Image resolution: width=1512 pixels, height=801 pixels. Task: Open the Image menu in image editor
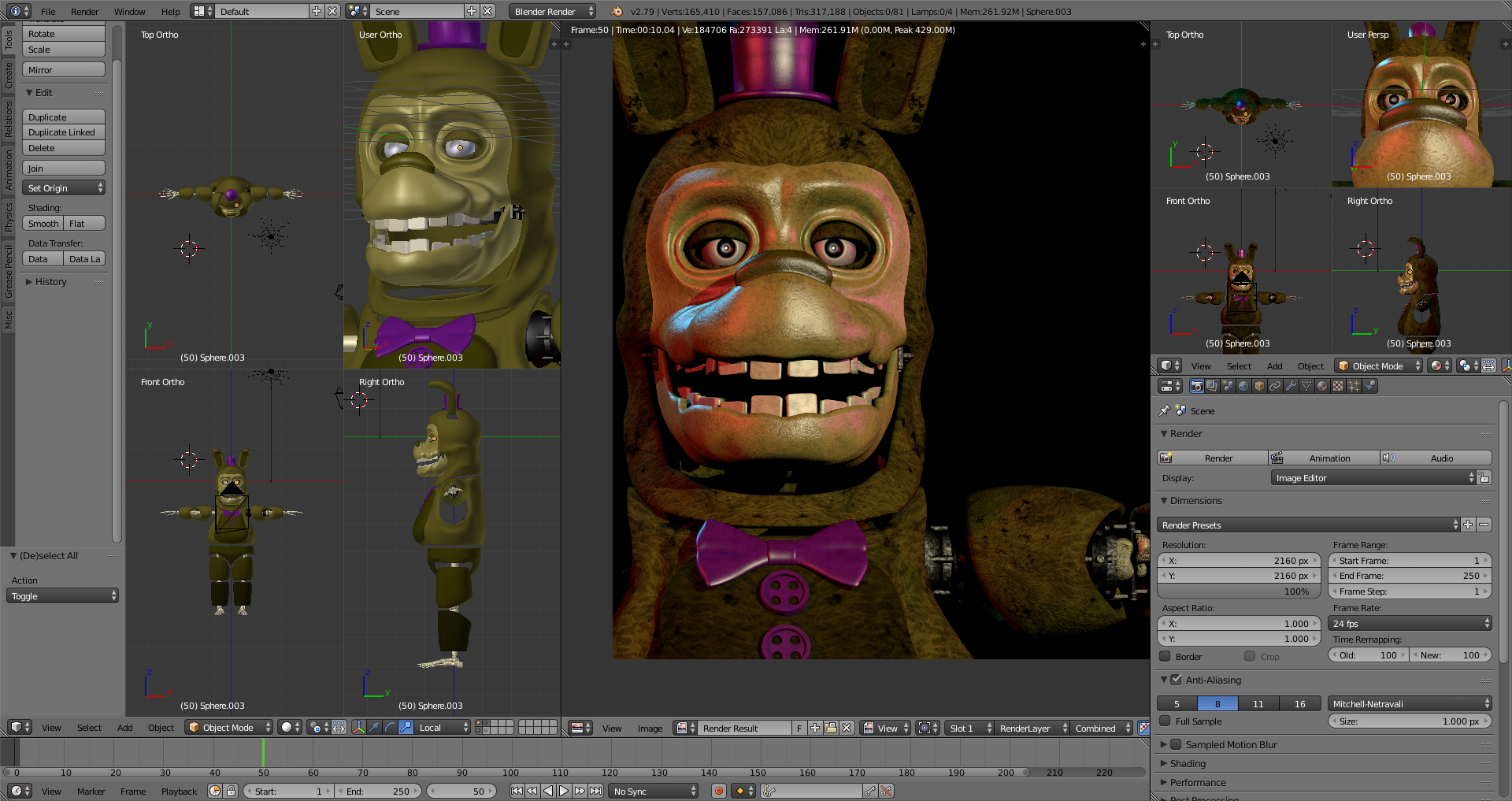pyautogui.click(x=650, y=729)
